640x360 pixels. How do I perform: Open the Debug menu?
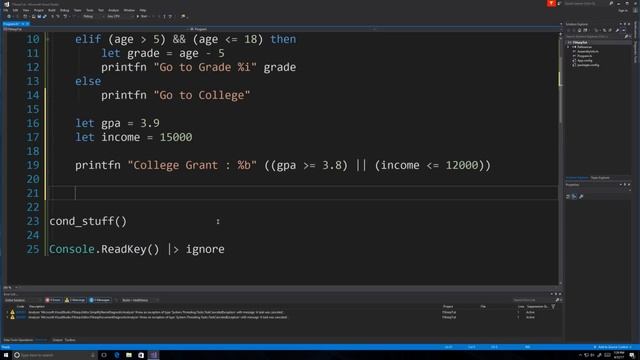tap(64, 10)
